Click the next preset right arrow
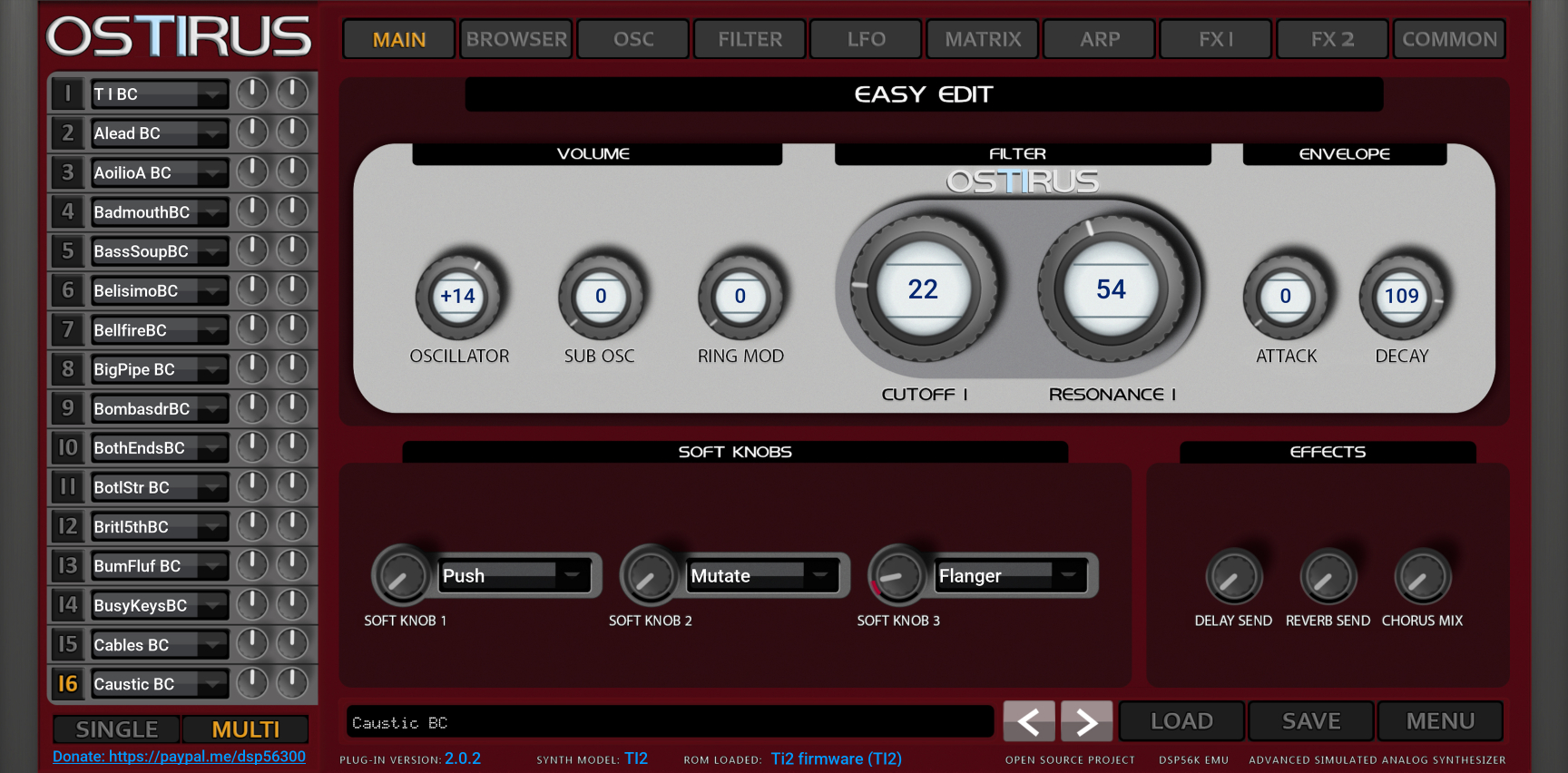 click(1086, 721)
